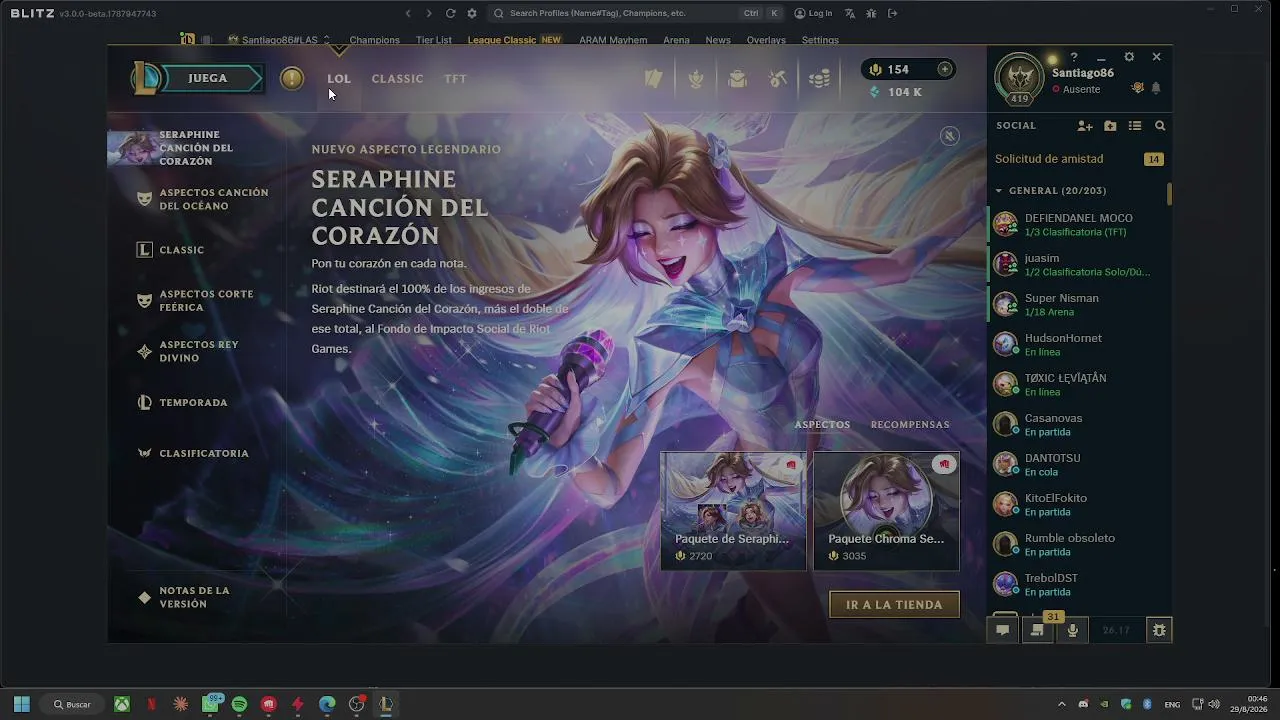The height and width of the screenshot is (720, 1280).
Task: Open the Santiago86#LAS account dropdown in Blitz
Action: (x=279, y=40)
